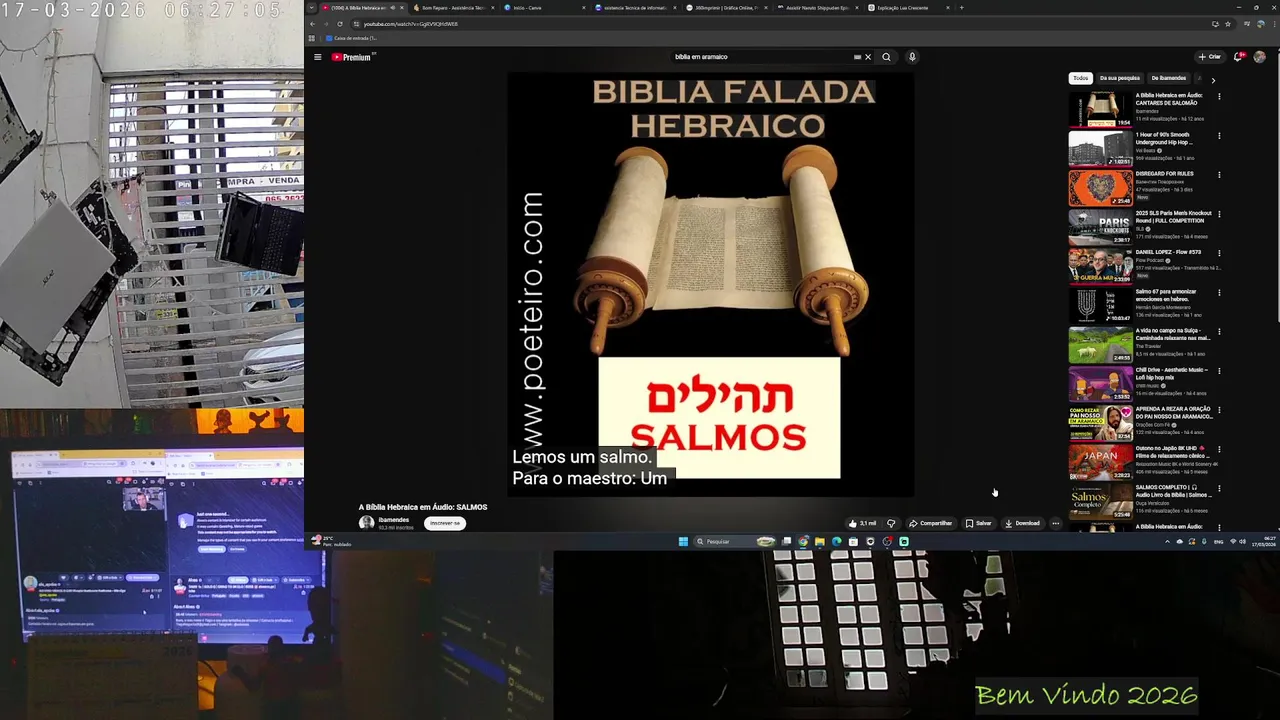Select the Todos filter chip

click(1080, 78)
